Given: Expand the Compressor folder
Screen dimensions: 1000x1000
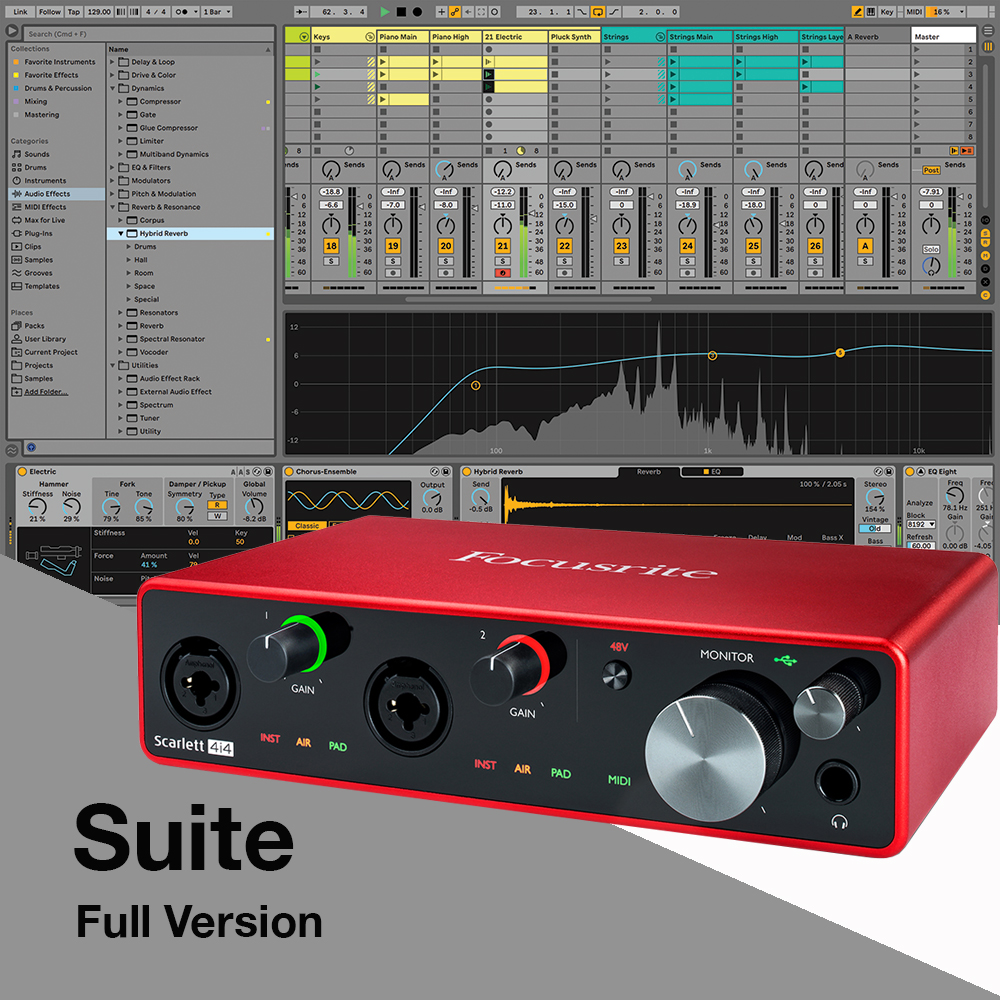Looking at the screenshot, I should coord(121,101).
